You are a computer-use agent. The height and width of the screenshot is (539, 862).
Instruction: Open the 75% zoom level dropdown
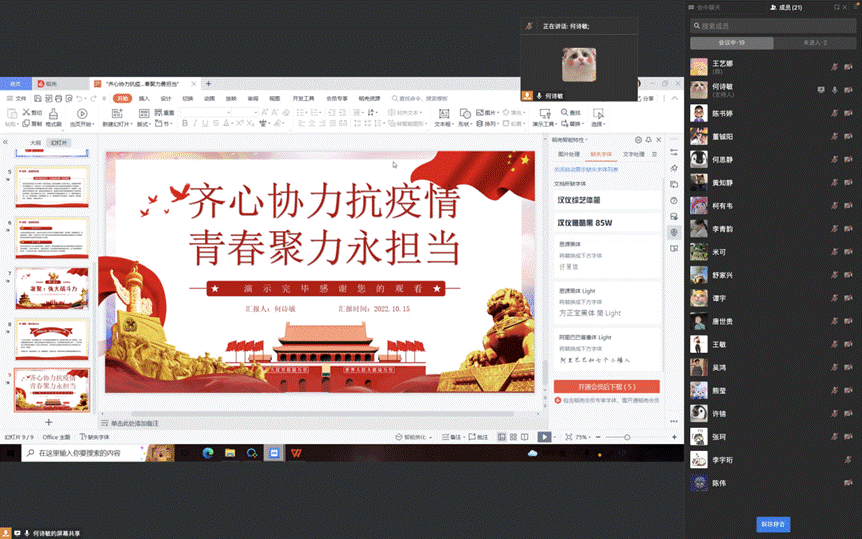582,437
